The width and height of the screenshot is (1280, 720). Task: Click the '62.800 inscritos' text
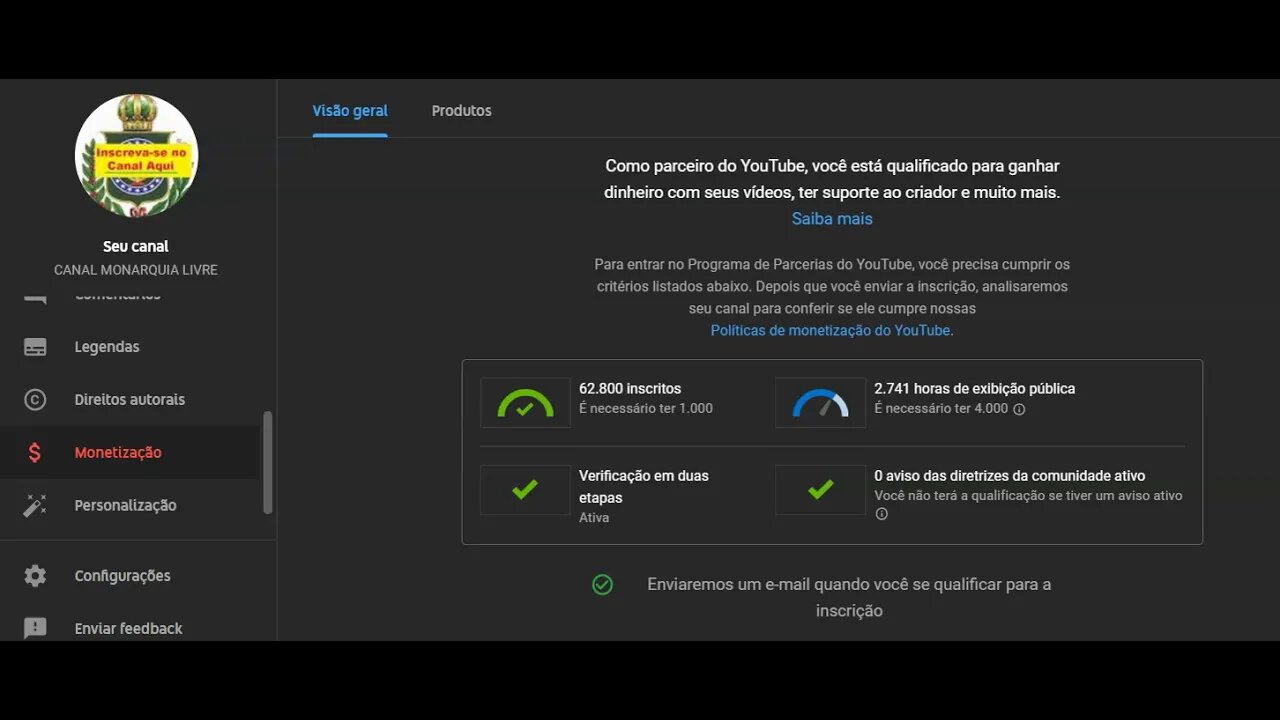pos(630,388)
